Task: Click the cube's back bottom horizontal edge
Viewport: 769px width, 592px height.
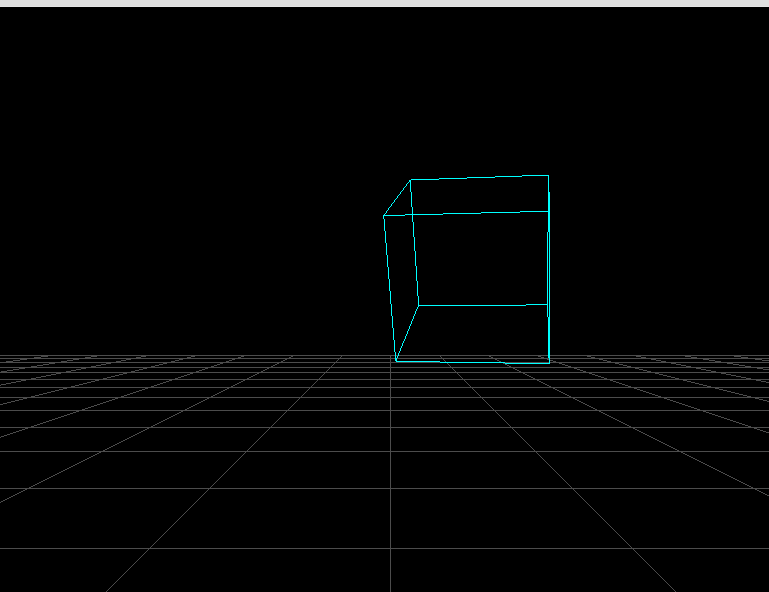Action: pos(483,304)
